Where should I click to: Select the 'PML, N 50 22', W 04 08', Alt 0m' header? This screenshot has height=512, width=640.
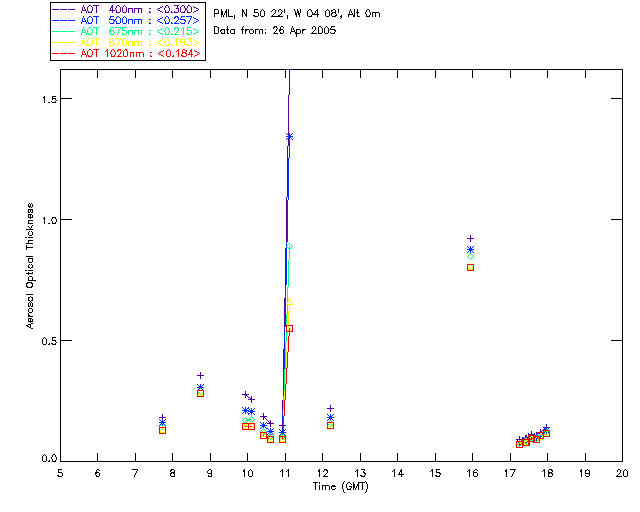coord(297,14)
